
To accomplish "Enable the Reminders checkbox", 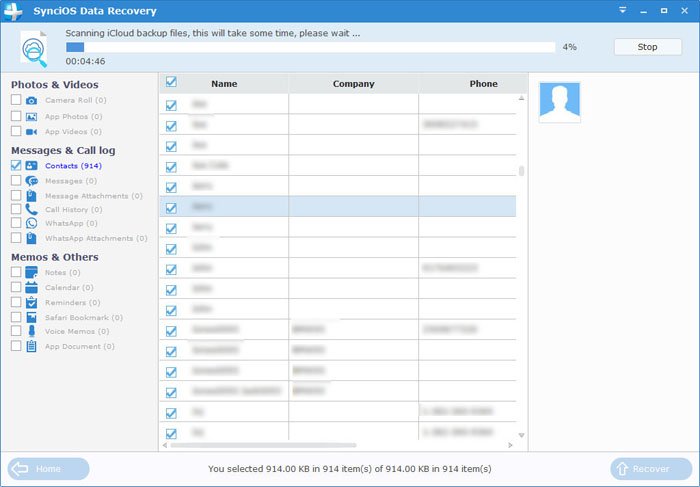I will tap(16, 302).
